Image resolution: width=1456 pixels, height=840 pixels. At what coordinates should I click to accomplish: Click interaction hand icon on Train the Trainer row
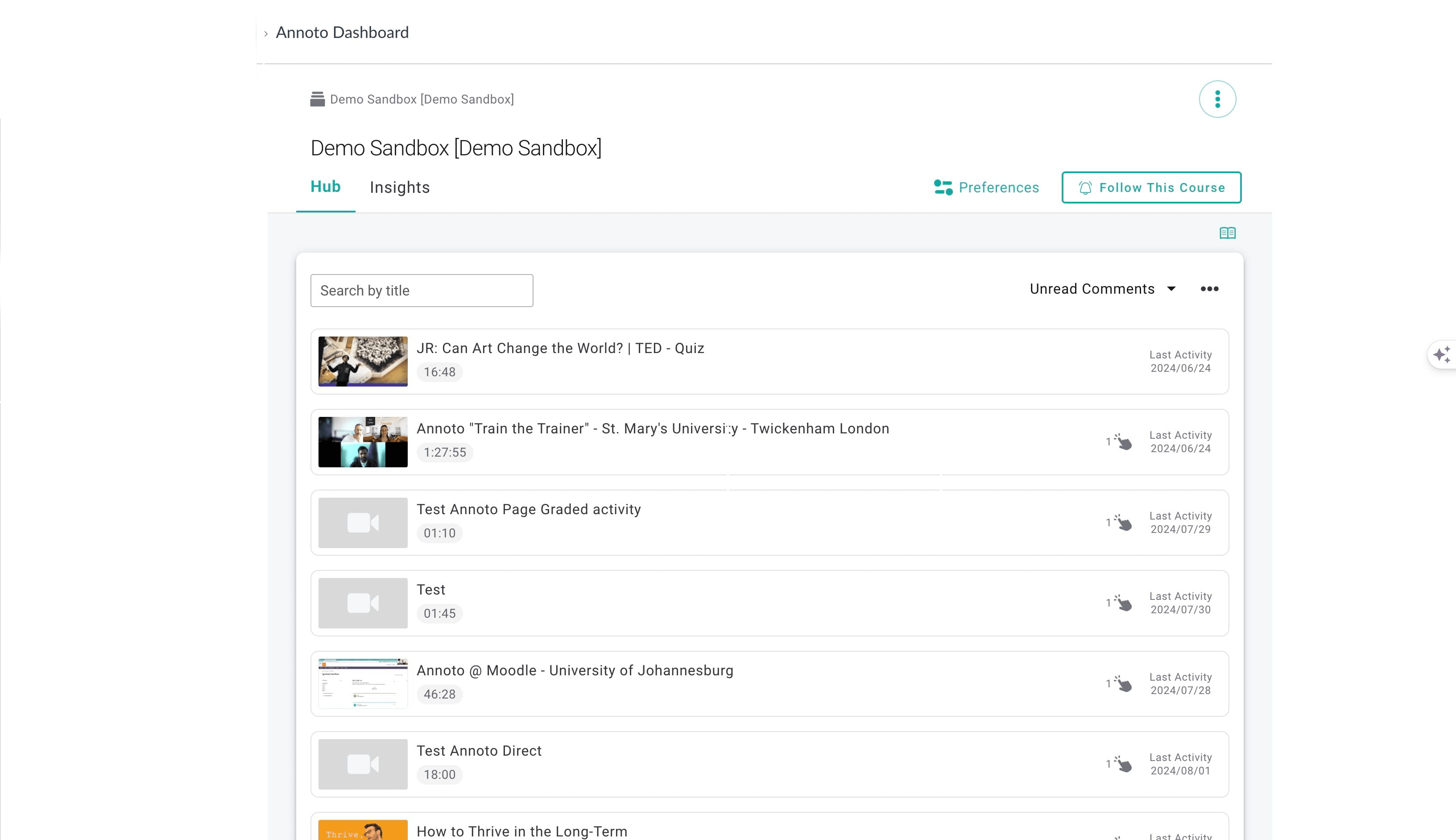(x=1123, y=442)
